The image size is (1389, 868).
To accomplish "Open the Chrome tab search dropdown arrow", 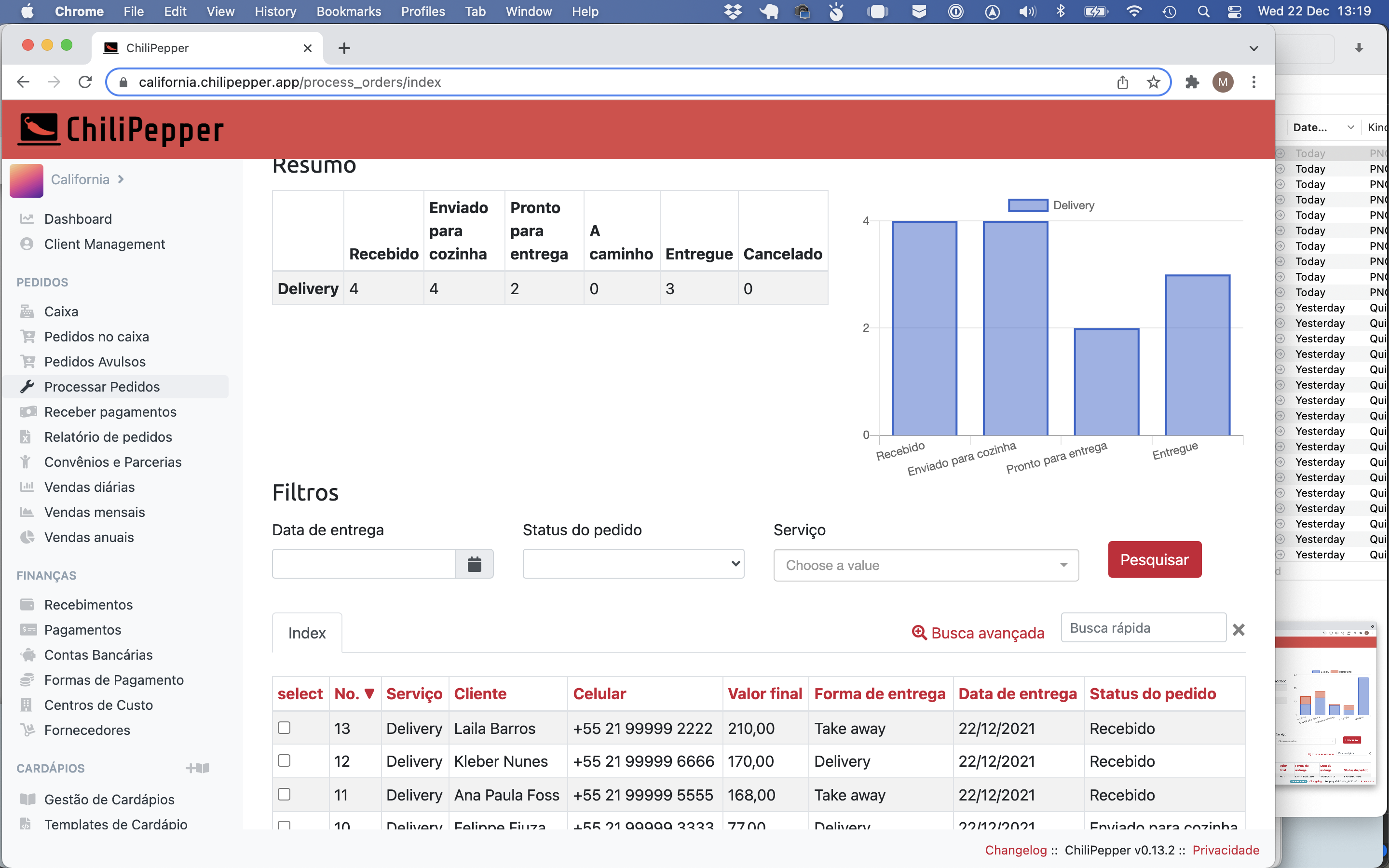I will pos(1254,48).
